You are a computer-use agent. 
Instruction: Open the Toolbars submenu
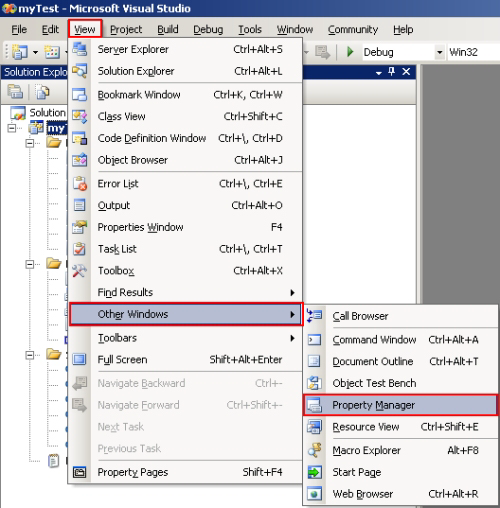click(185, 338)
